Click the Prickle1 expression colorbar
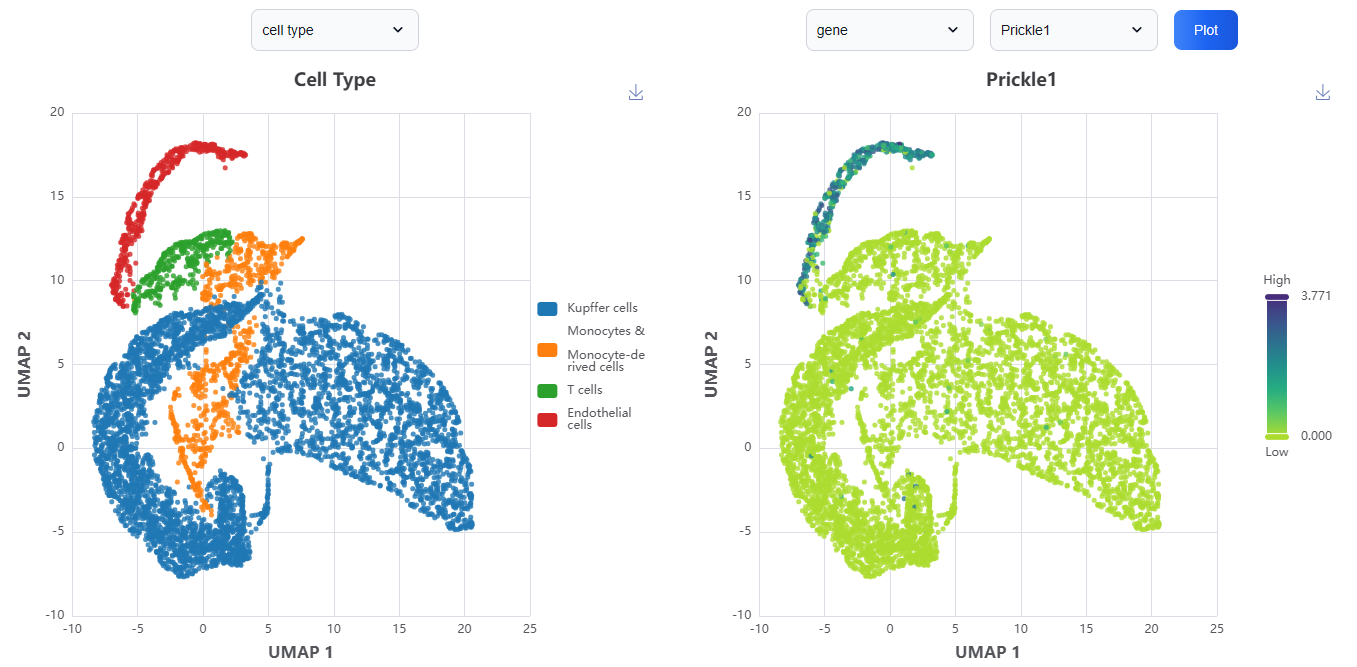Image resolution: width=1357 pixels, height=667 pixels. 1276,365
